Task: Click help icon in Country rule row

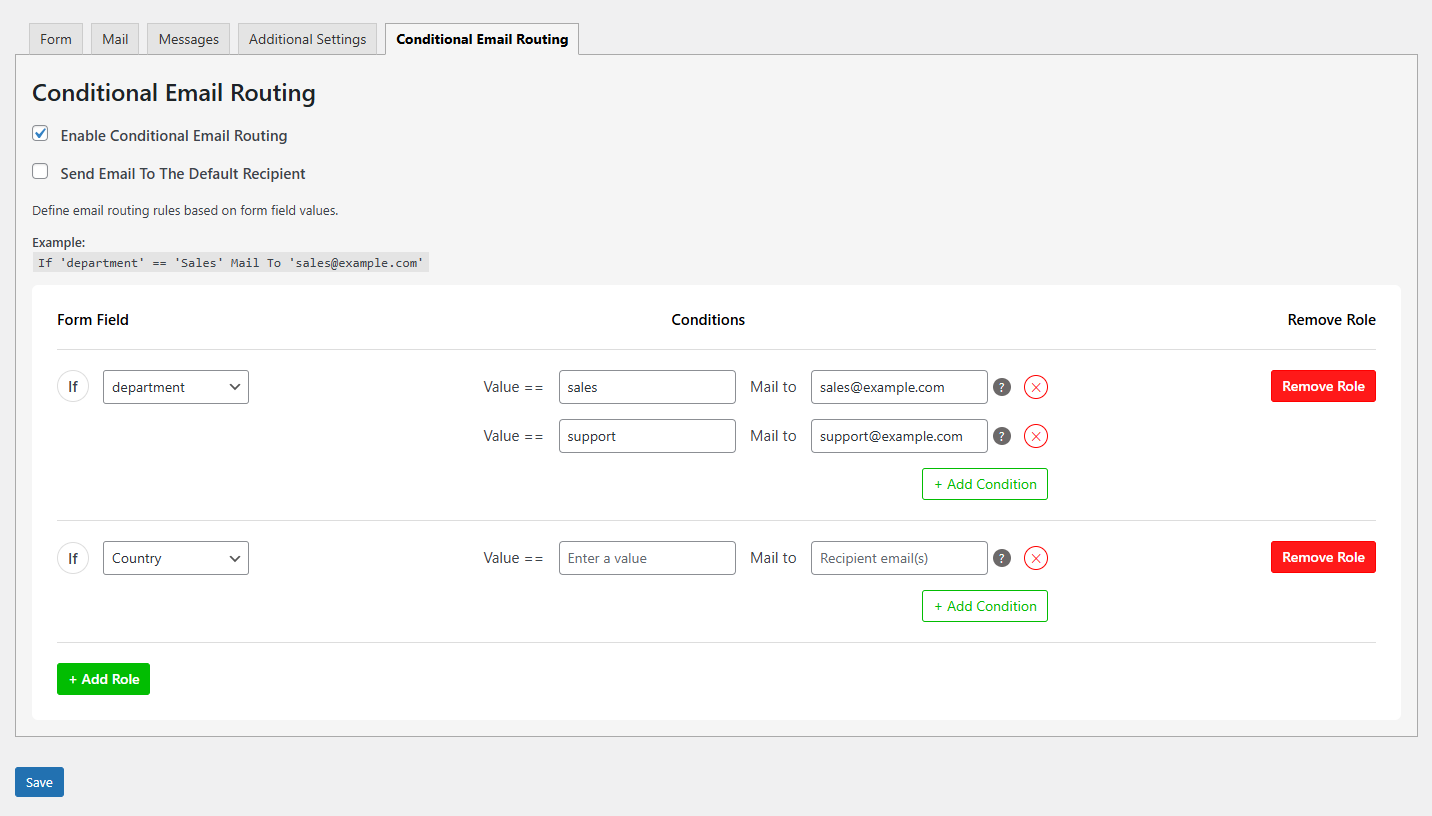Action: 1002,558
